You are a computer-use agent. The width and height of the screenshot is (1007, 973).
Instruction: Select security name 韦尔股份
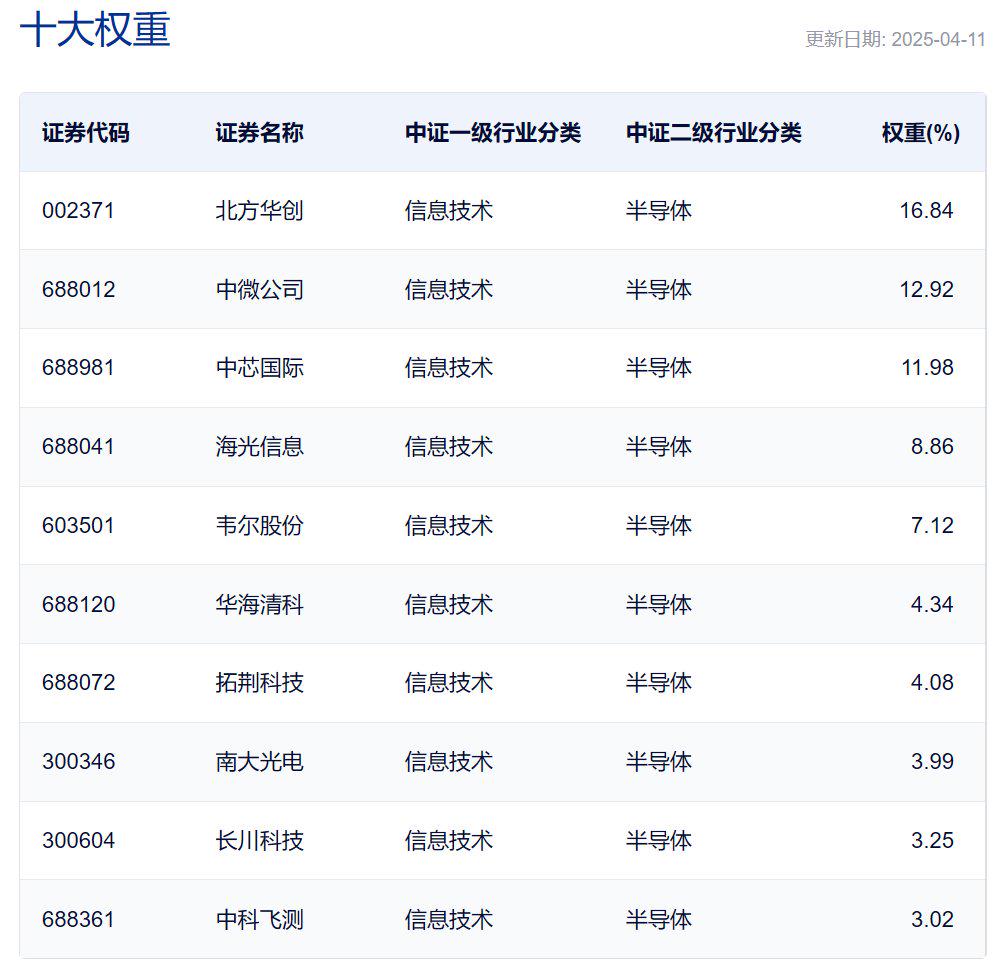259,526
